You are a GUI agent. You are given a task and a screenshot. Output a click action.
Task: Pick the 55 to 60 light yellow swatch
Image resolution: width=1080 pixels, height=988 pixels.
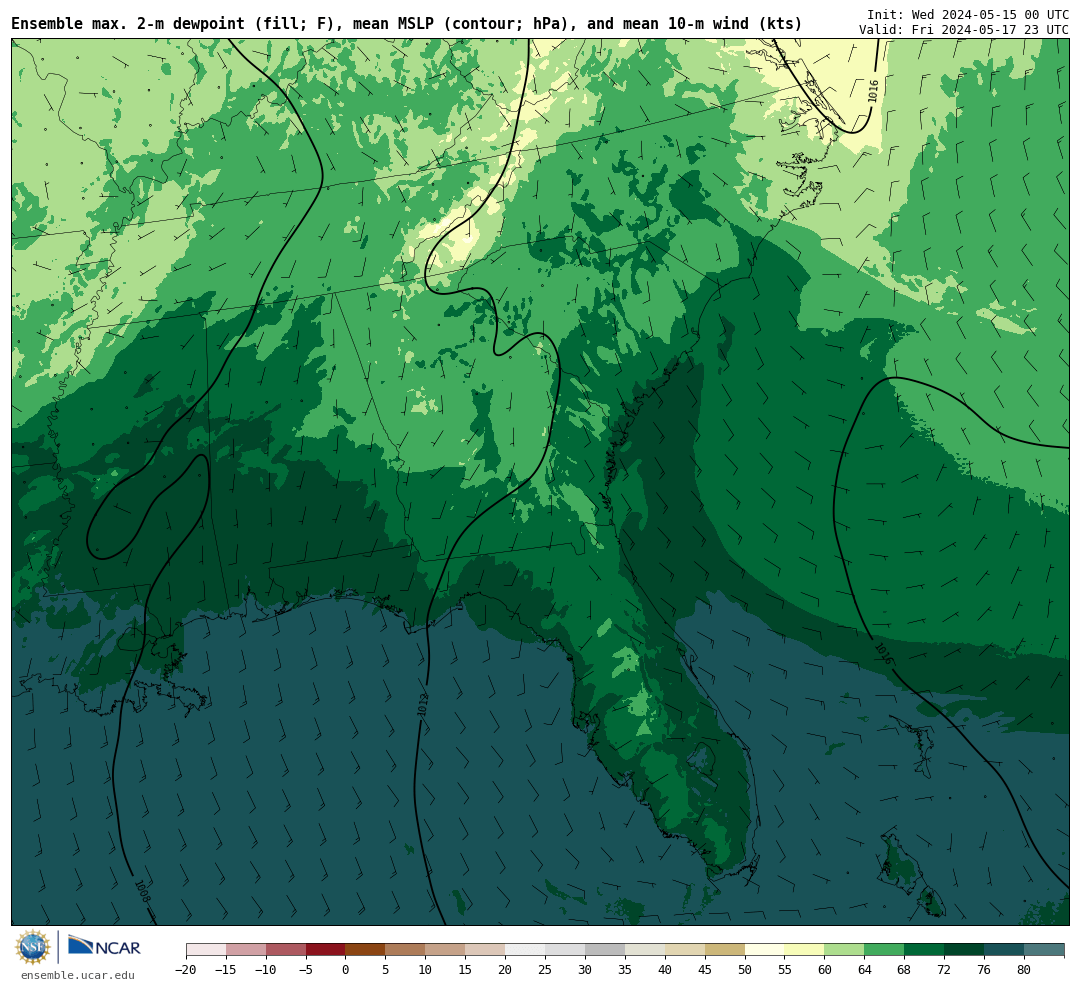click(805, 949)
